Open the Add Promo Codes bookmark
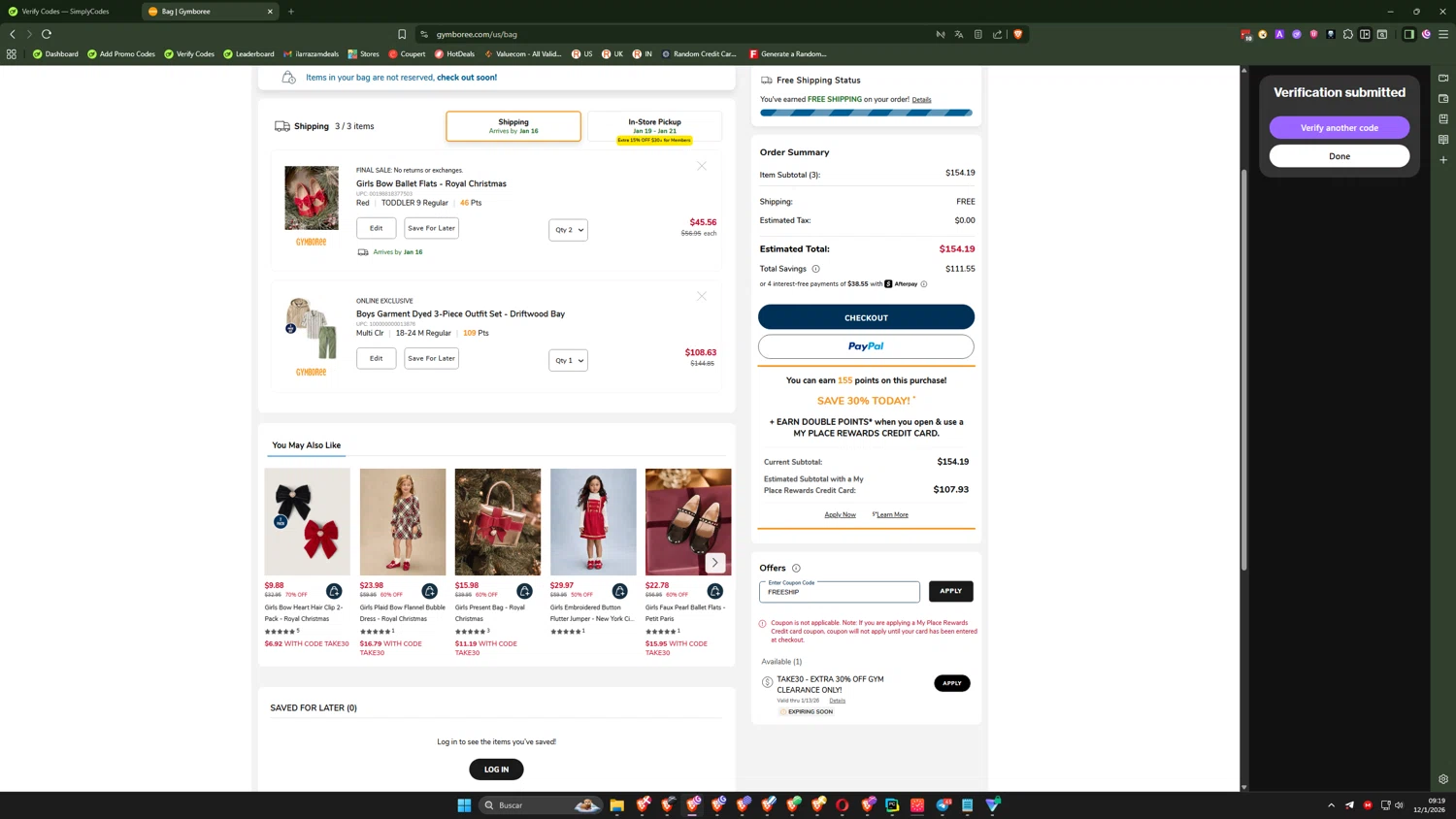 121,54
